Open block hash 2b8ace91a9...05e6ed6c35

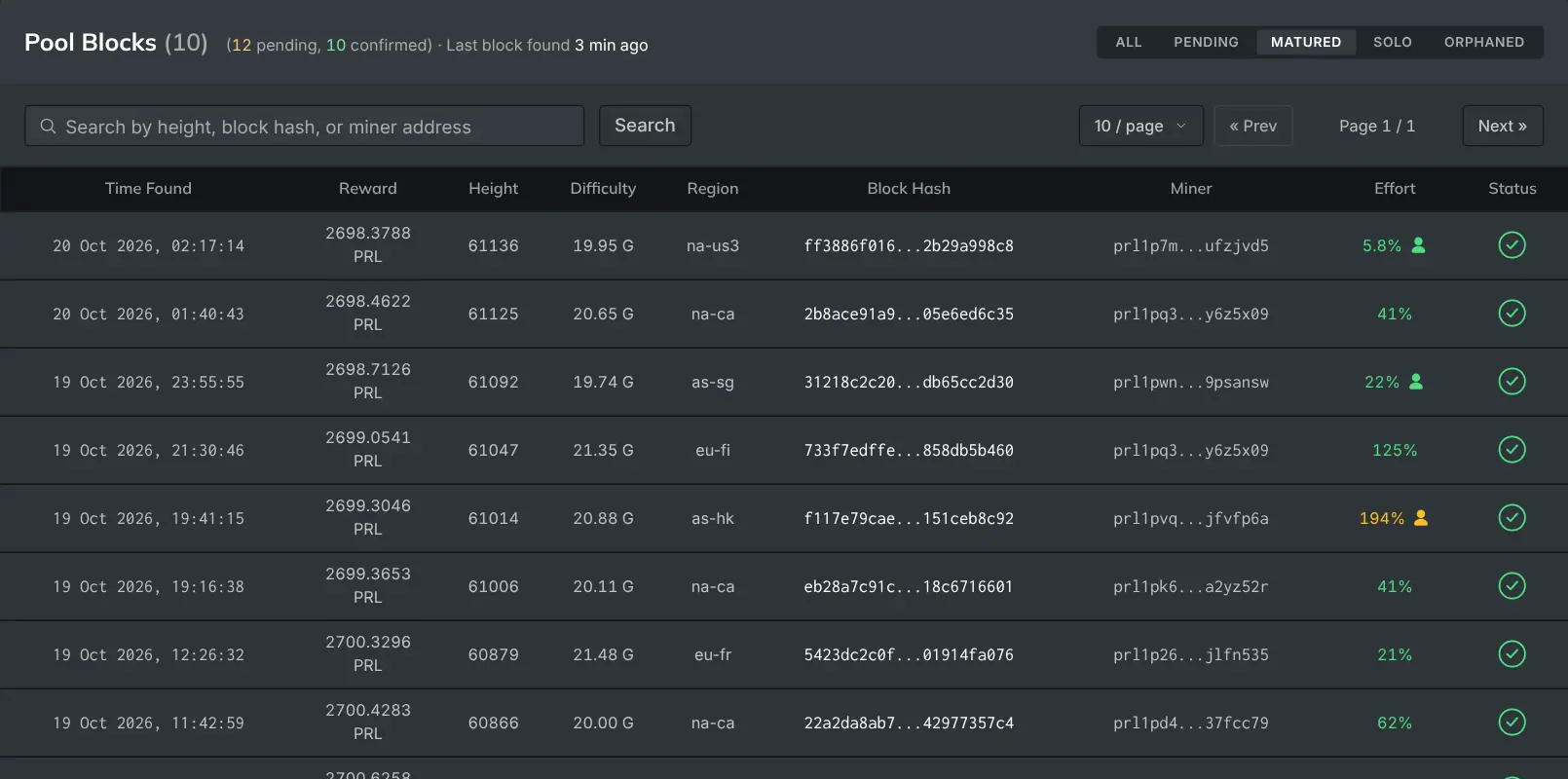909,314
